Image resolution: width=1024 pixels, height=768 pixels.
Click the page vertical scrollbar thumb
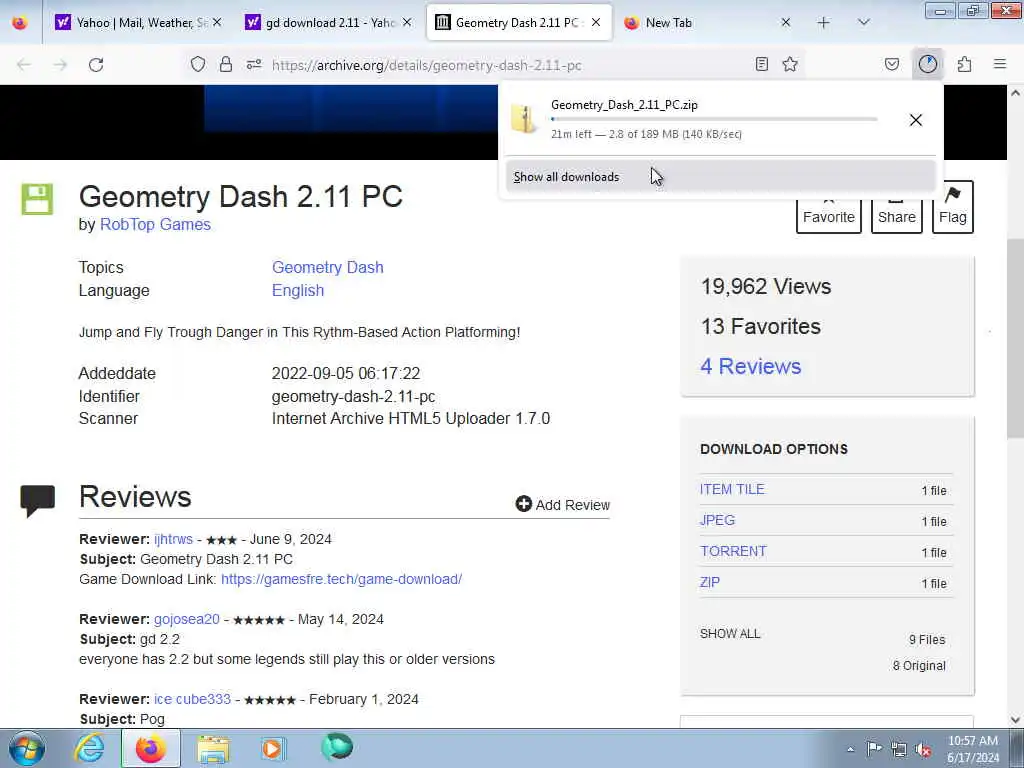point(1015,338)
